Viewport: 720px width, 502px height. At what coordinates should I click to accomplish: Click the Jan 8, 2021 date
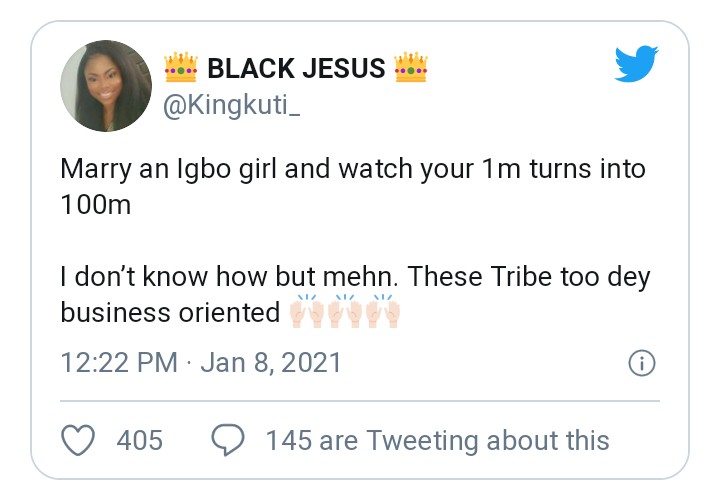(271, 363)
